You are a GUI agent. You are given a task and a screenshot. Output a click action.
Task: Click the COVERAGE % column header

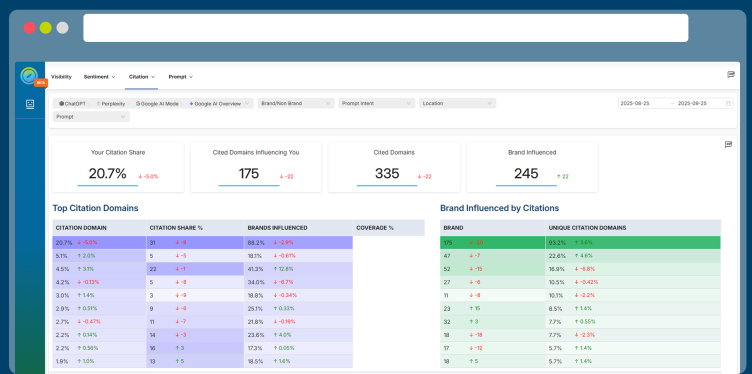[x=389, y=228]
